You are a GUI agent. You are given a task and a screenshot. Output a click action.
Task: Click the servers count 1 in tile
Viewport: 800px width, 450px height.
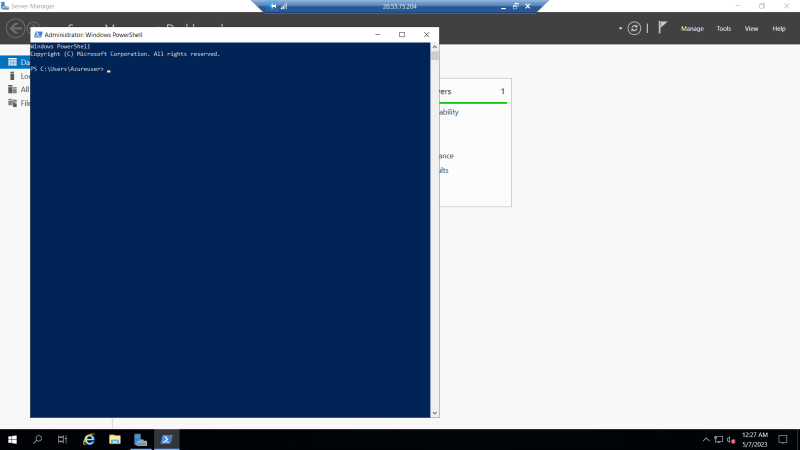(503, 91)
